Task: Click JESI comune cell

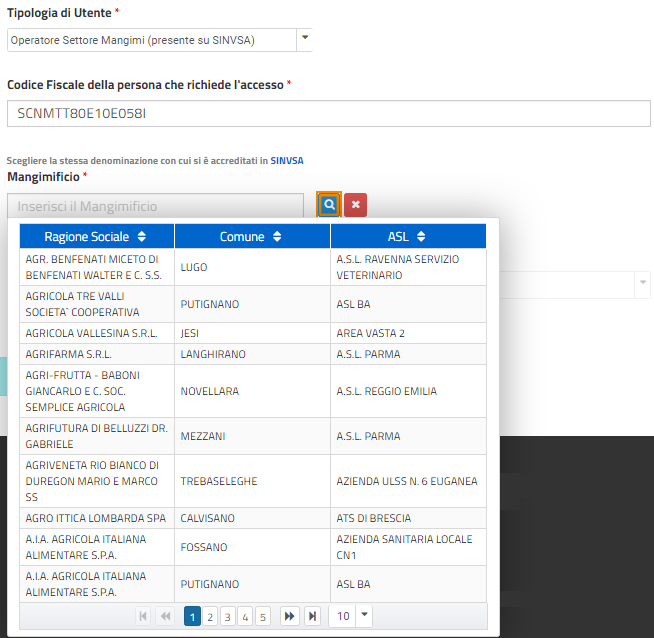Action: pos(252,333)
